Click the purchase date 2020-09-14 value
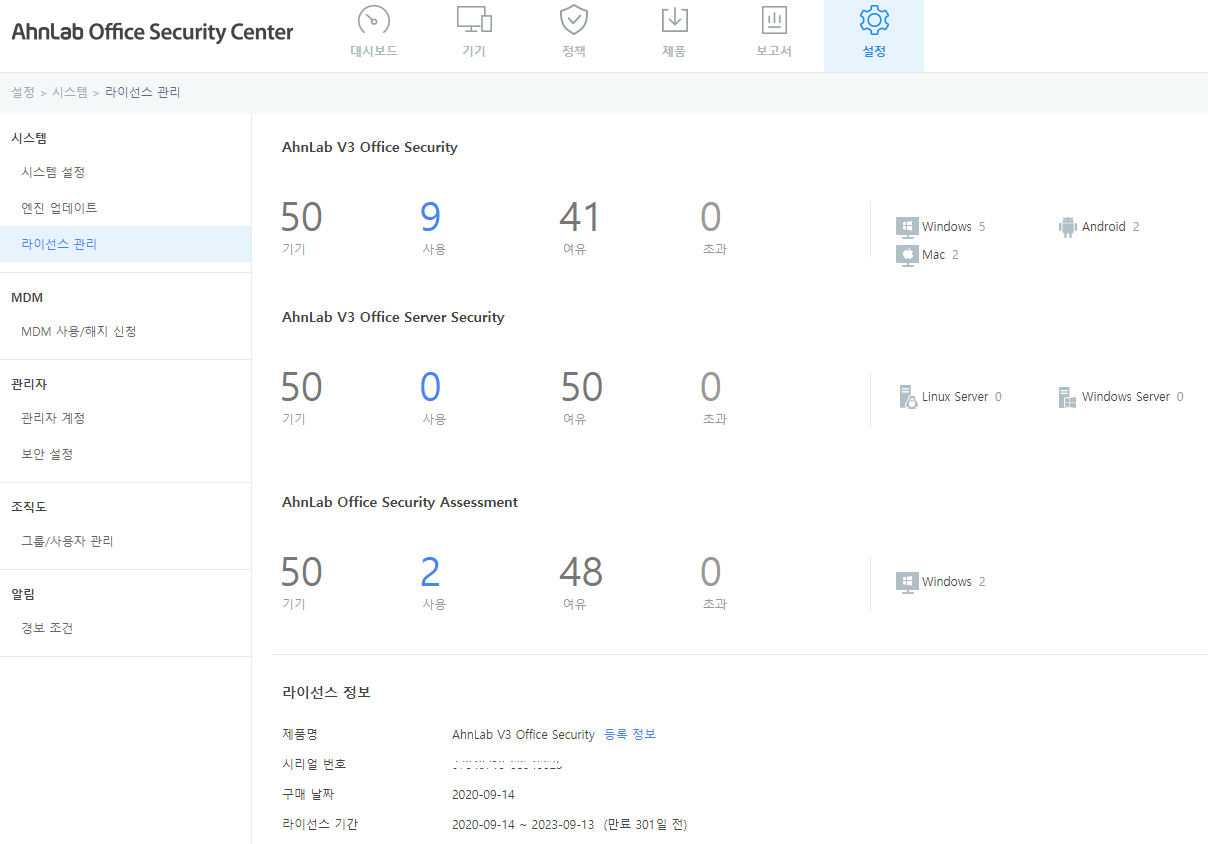This screenshot has width=1208, height=844. 483,794
